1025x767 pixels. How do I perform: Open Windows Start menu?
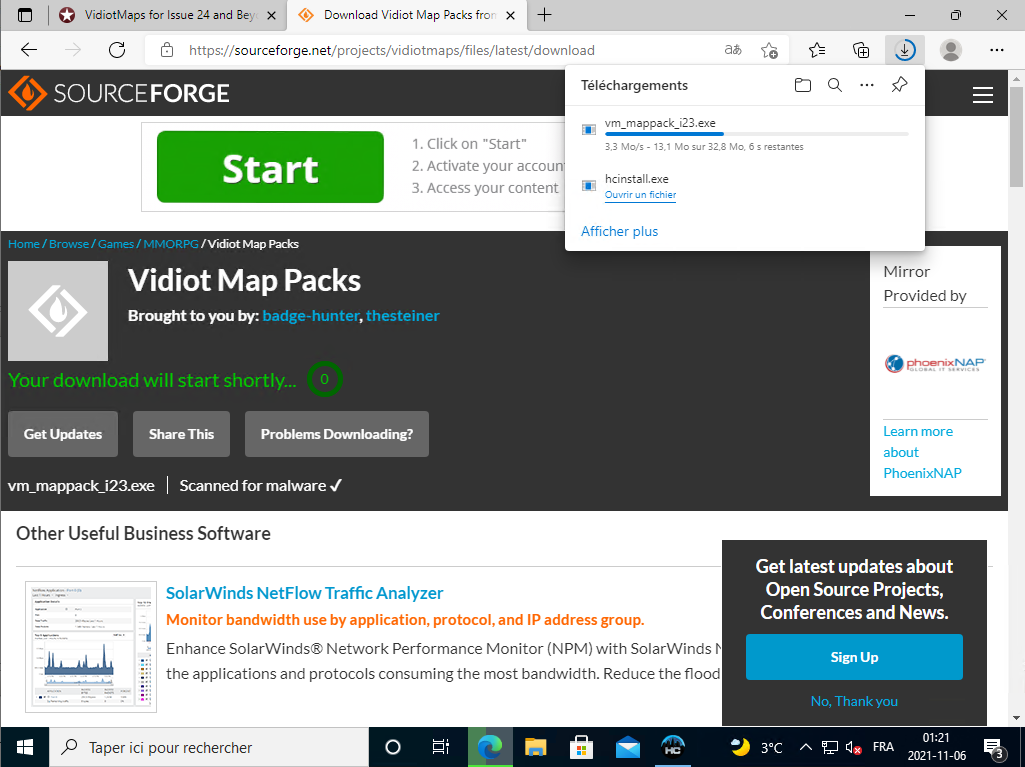[24, 747]
